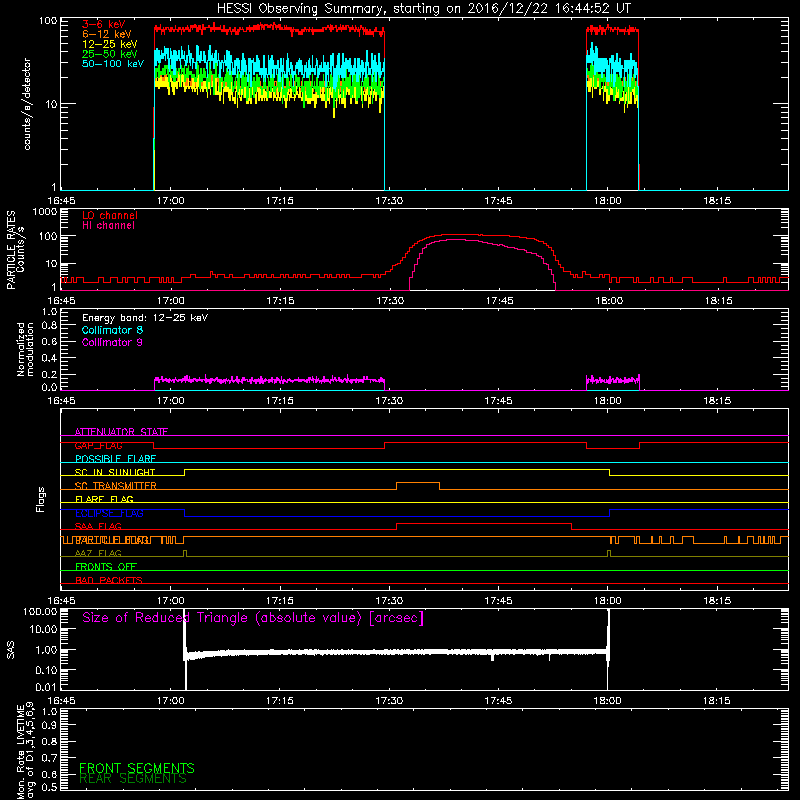Click the 17:30 time tick below the flags panel
Image resolution: width=800 pixels, height=800 pixels.
pyautogui.click(x=389, y=601)
